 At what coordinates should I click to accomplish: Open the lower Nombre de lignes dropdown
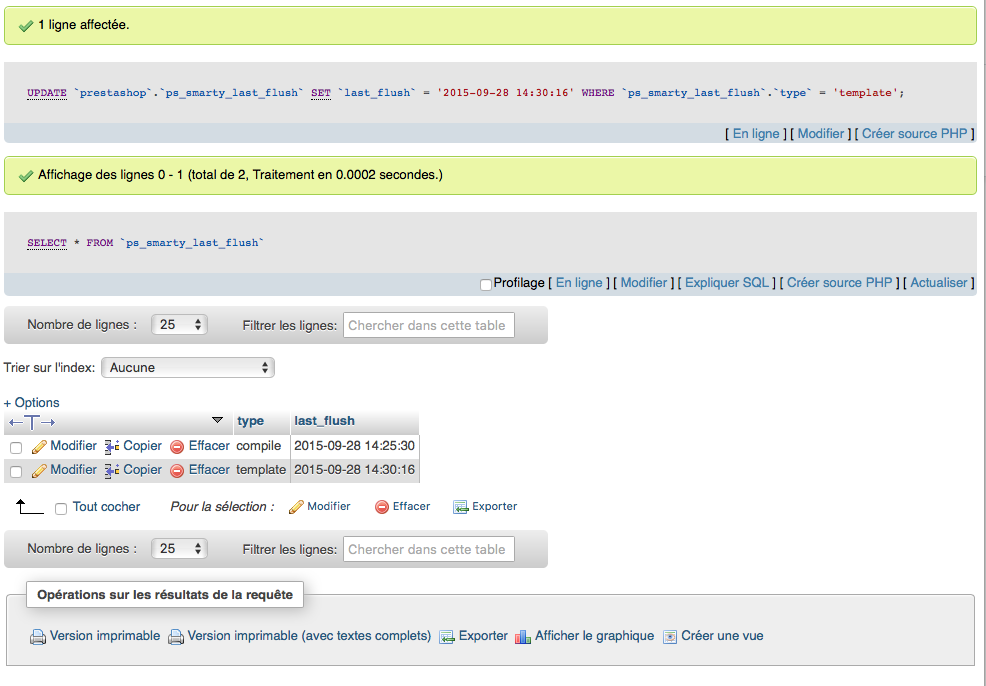pyautogui.click(x=179, y=549)
